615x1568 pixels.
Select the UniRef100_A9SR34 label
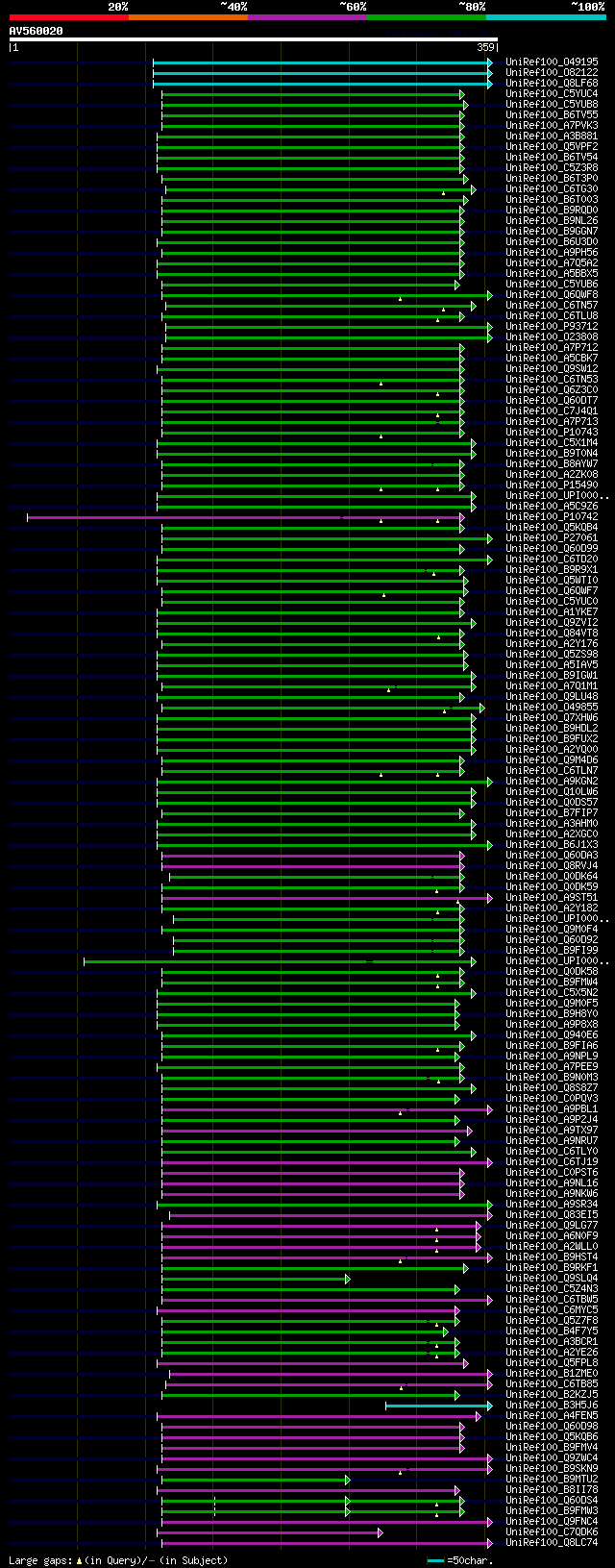(552, 1204)
